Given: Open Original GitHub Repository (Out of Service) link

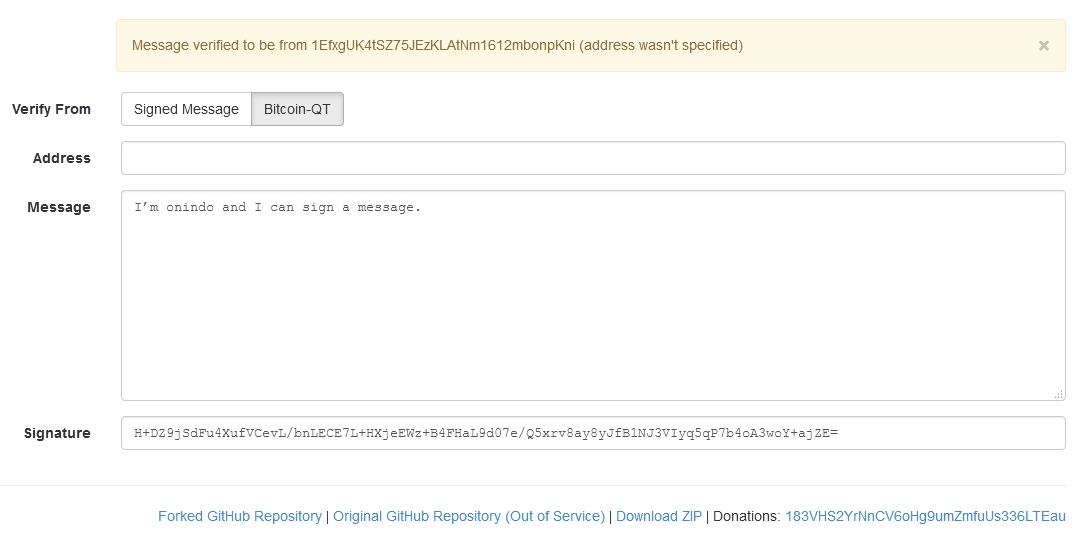Looking at the screenshot, I should click(x=469, y=516).
